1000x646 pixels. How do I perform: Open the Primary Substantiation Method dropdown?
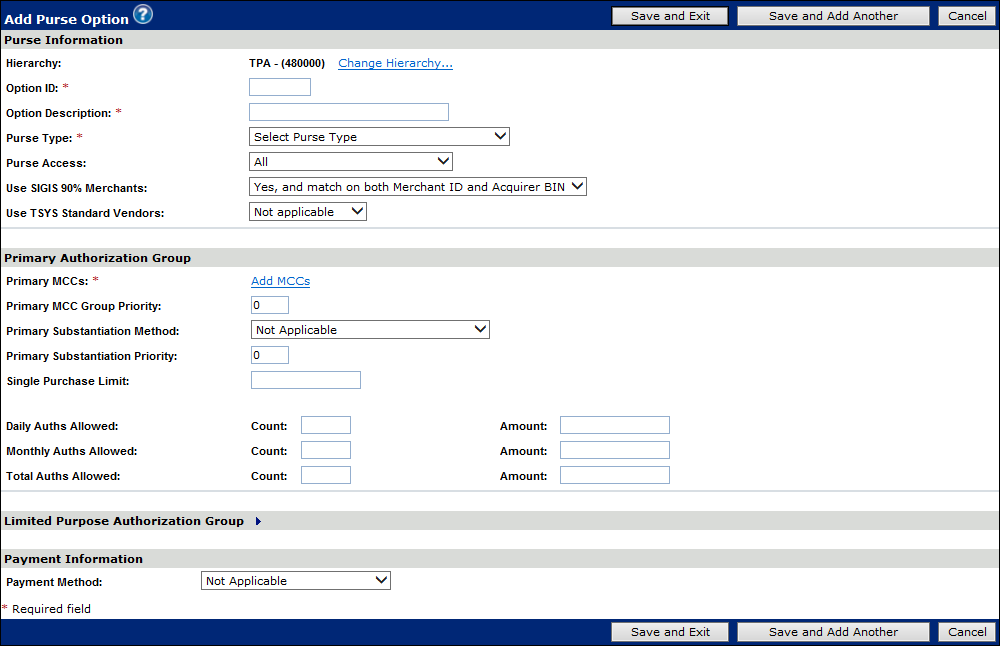click(370, 330)
